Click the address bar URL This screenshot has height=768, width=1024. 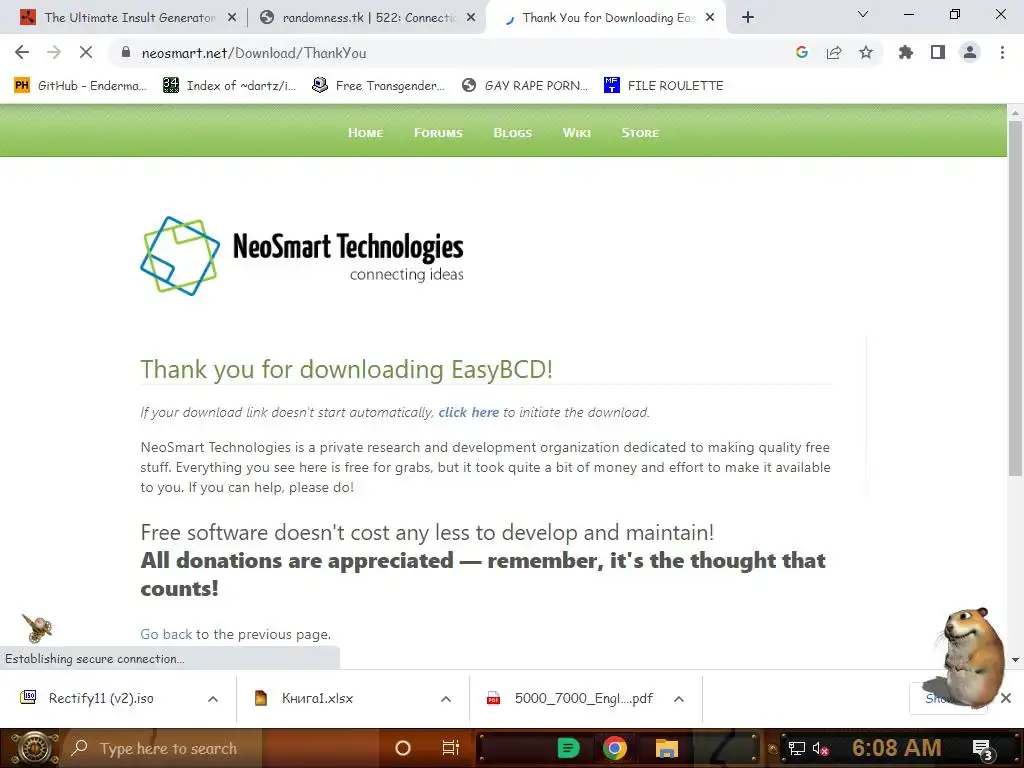[254, 53]
